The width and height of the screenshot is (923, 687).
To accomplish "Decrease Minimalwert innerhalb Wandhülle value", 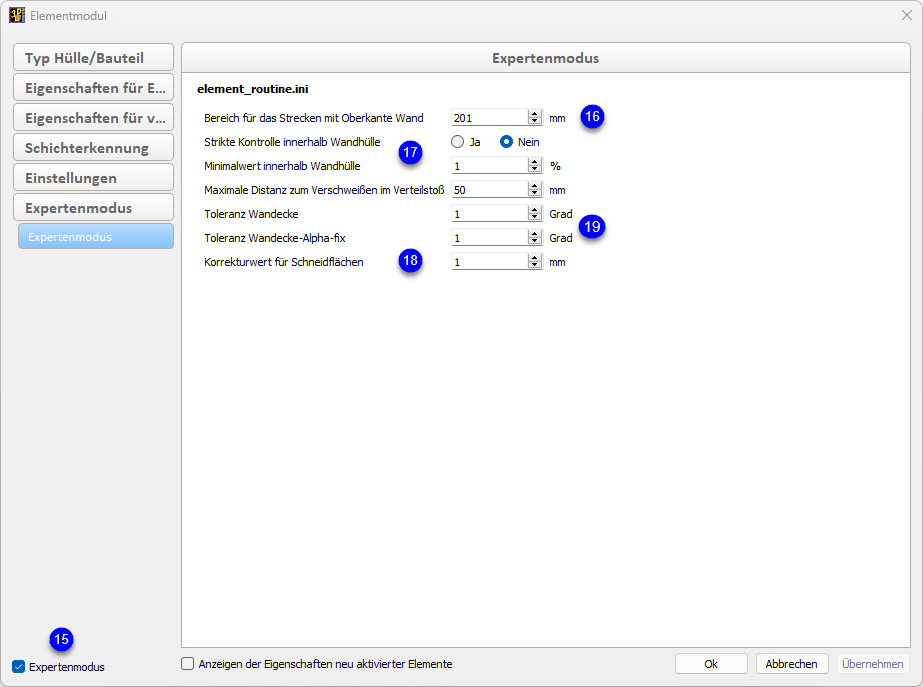I will coord(535,170).
